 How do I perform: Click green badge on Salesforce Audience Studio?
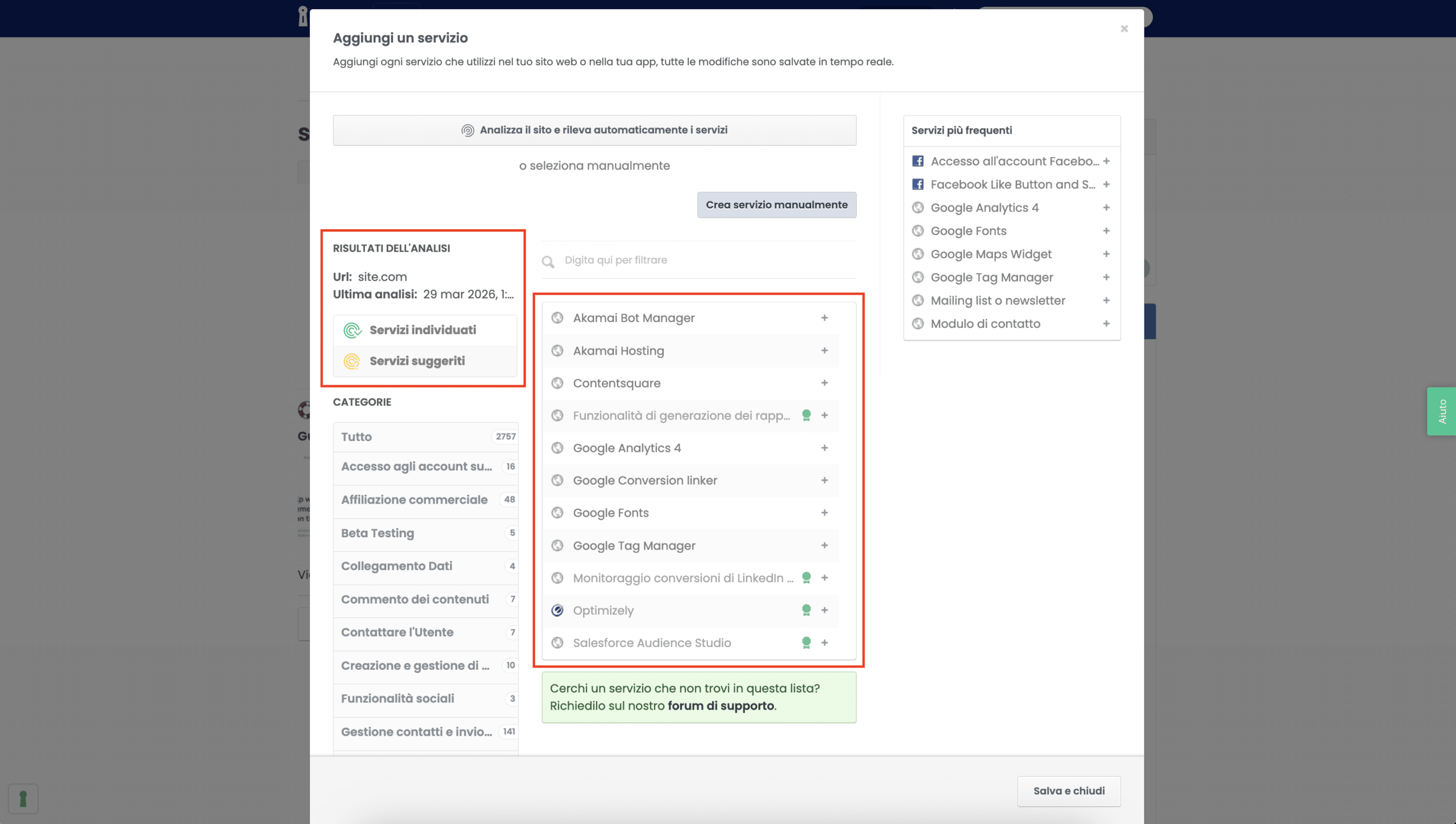[x=806, y=642]
